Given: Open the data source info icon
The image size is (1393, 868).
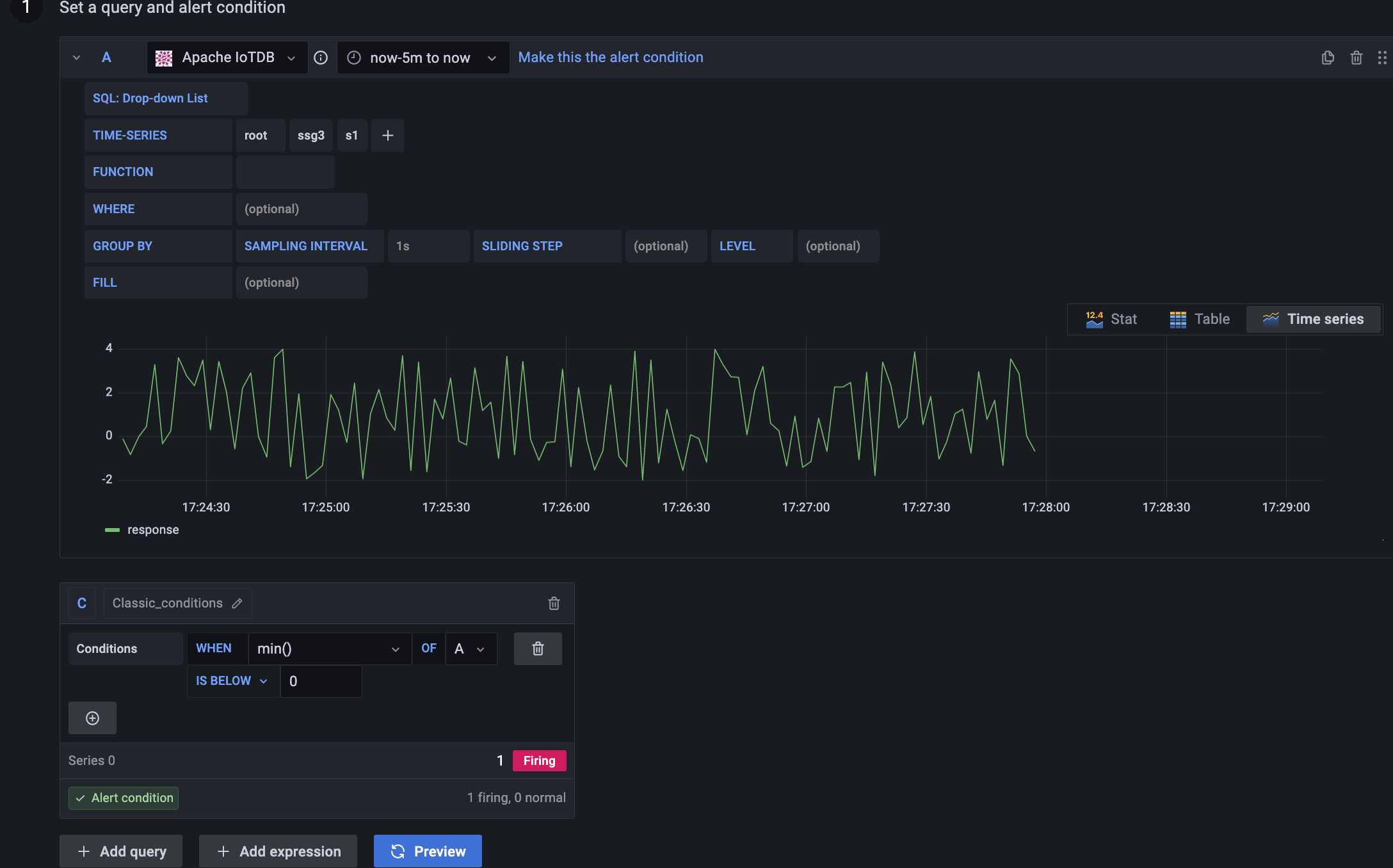Looking at the screenshot, I should coord(321,58).
